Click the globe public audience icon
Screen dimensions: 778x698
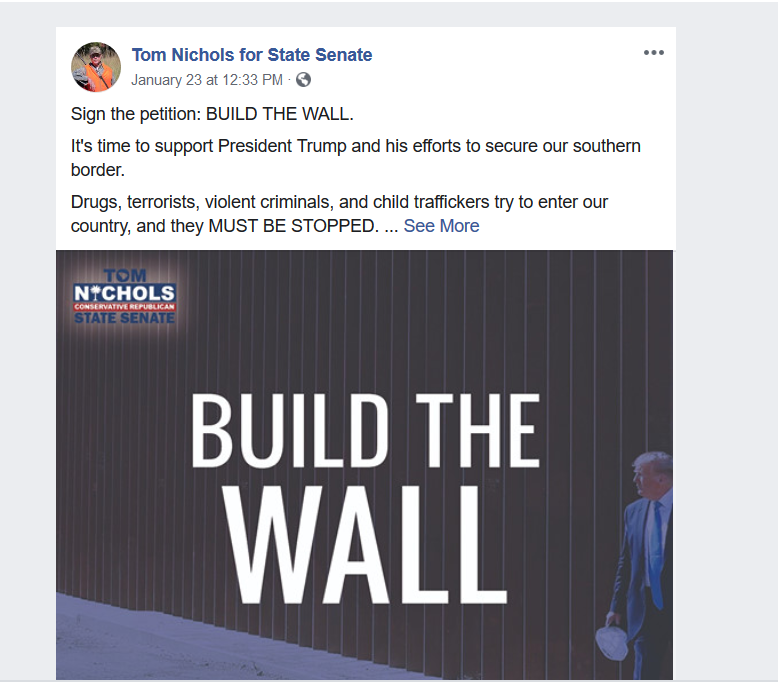point(303,80)
